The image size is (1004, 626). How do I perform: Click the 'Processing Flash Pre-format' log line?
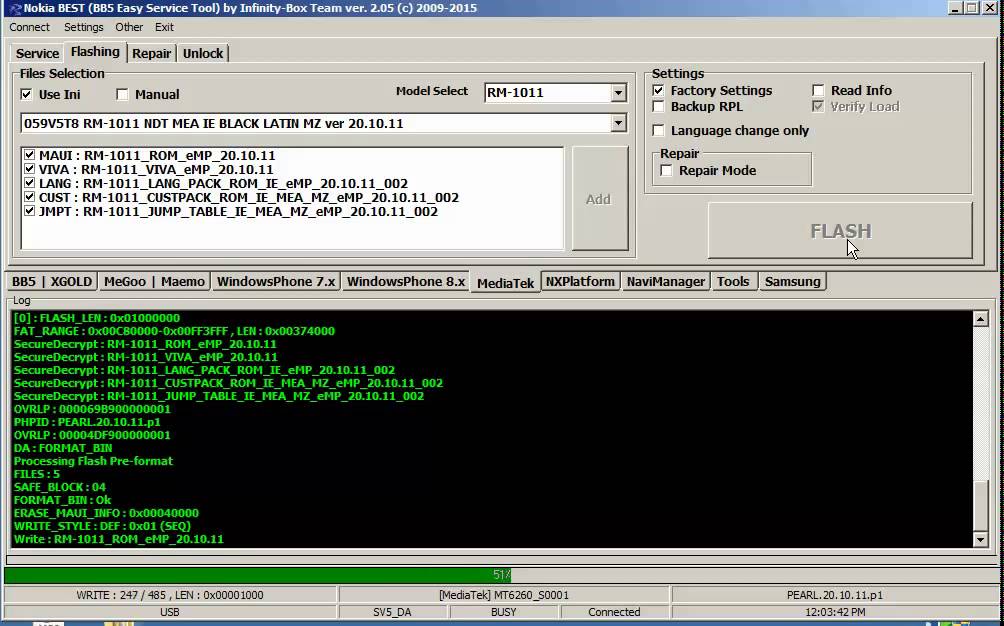[93, 461]
